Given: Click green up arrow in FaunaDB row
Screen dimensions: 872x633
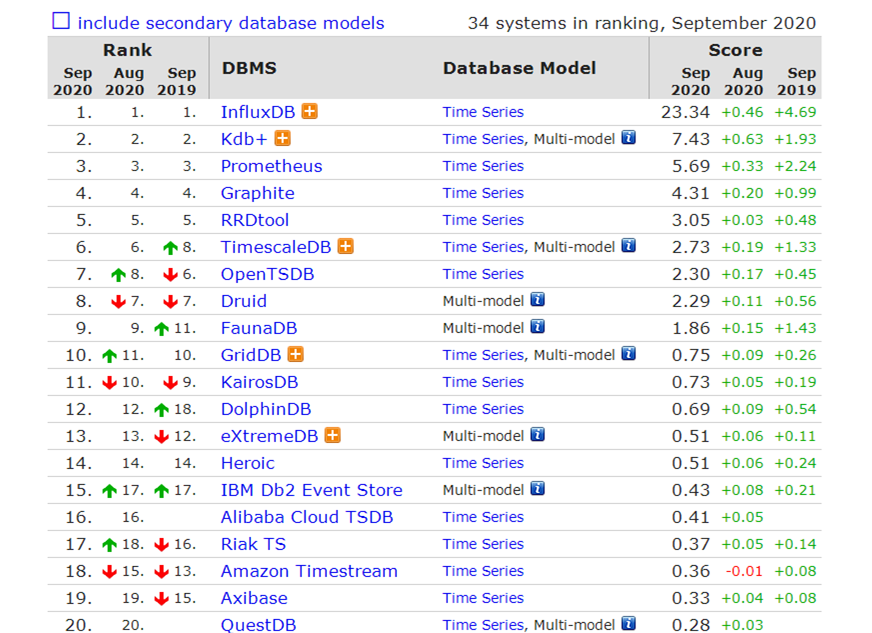Looking at the screenshot, I should point(161,329).
